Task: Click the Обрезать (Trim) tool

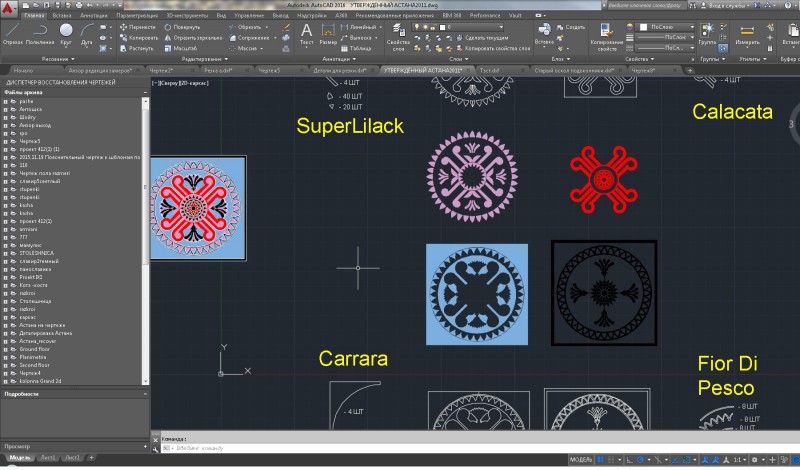Action: pos(245,27)
